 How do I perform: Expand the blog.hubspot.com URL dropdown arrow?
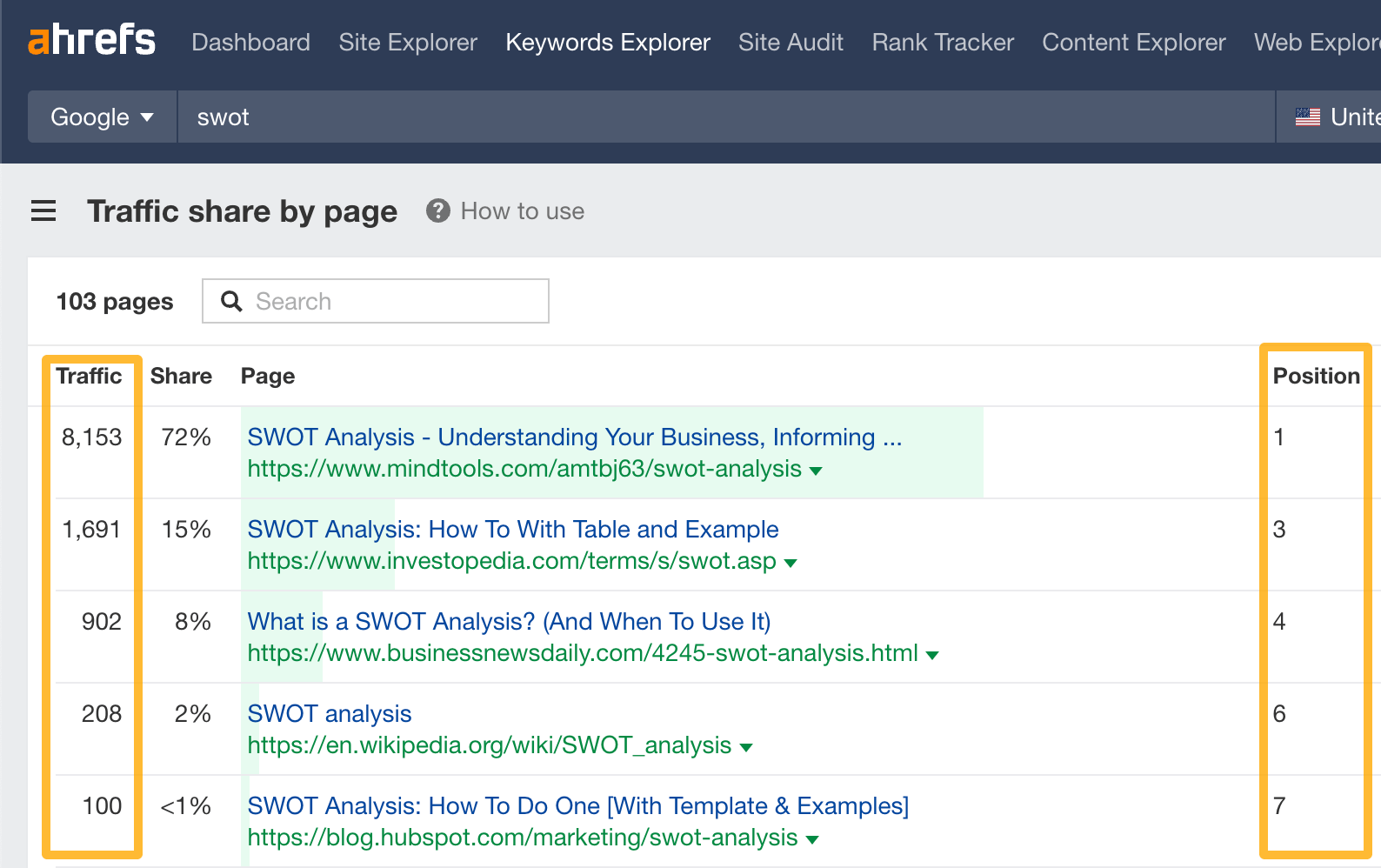point(812,840)
